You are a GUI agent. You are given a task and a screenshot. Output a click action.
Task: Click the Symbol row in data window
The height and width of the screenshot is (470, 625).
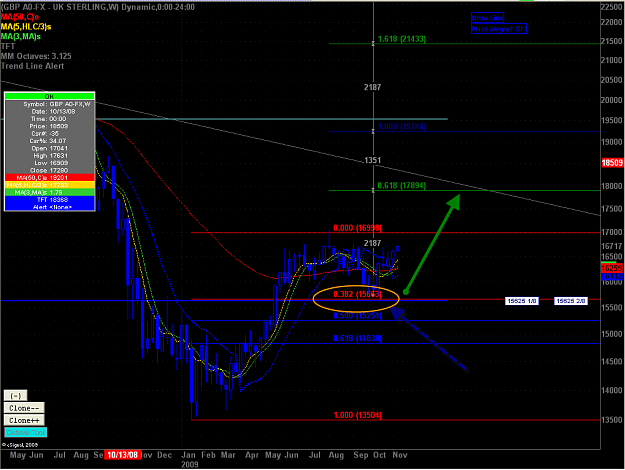pos(49,104)
